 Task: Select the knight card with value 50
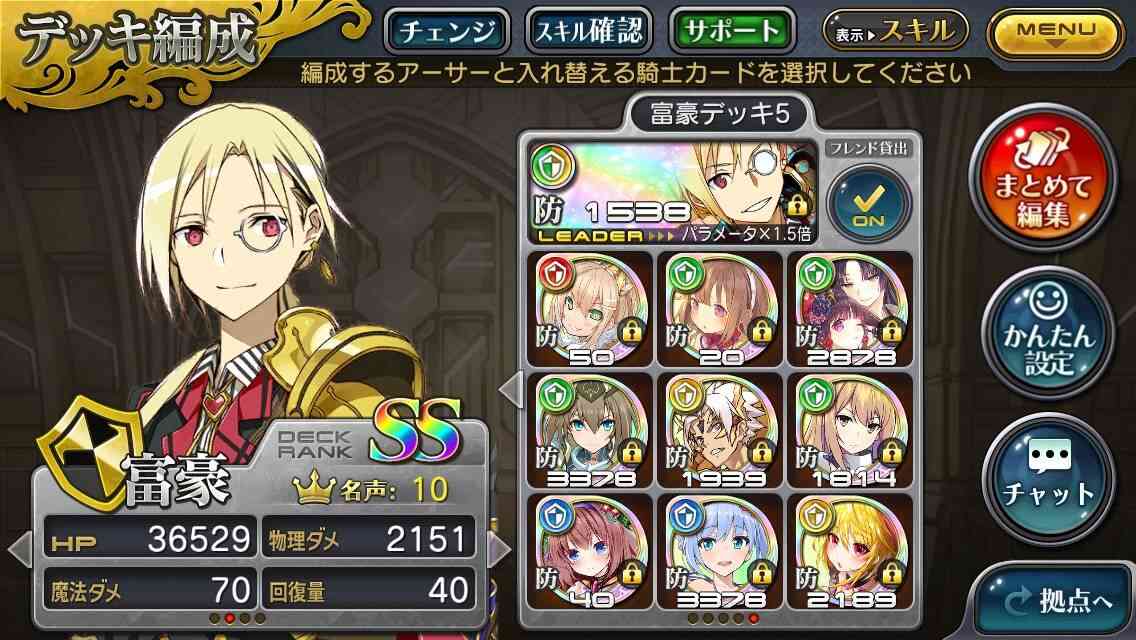[590, 309]
